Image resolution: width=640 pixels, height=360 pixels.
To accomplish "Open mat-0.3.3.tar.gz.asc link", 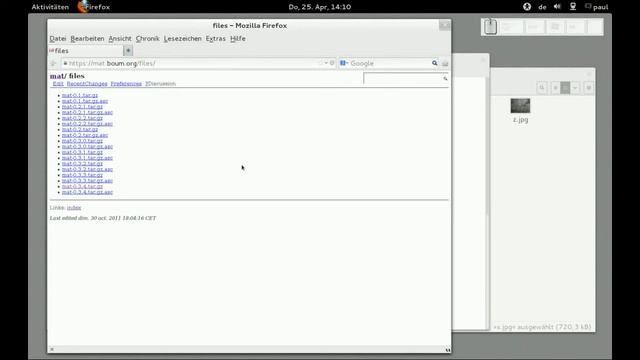I will pos(87,181).
